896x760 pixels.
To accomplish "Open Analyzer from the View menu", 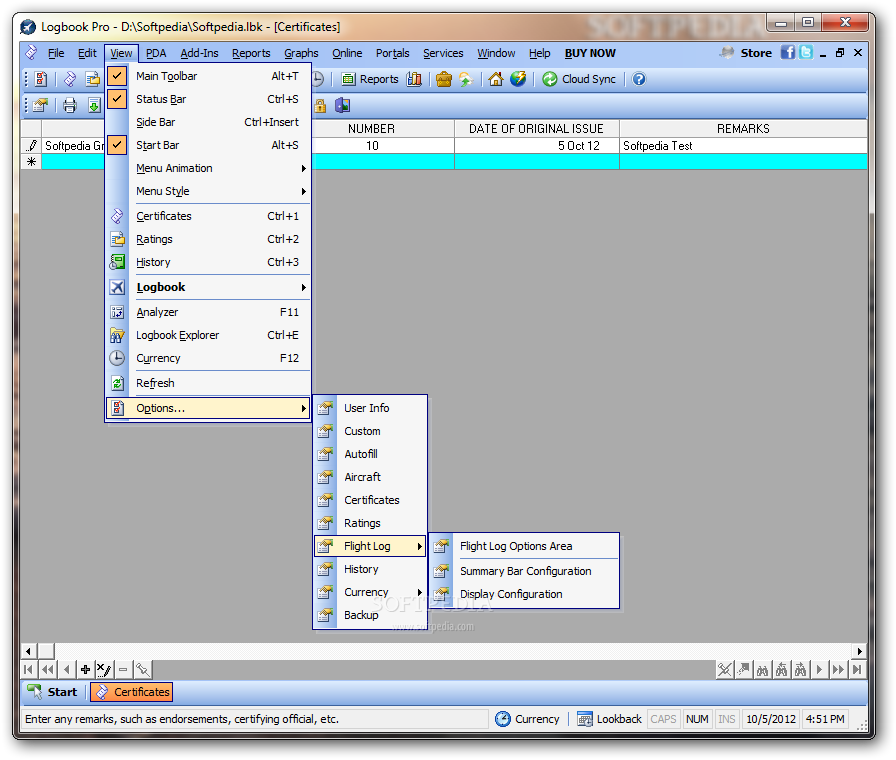I will click(208, 312).
